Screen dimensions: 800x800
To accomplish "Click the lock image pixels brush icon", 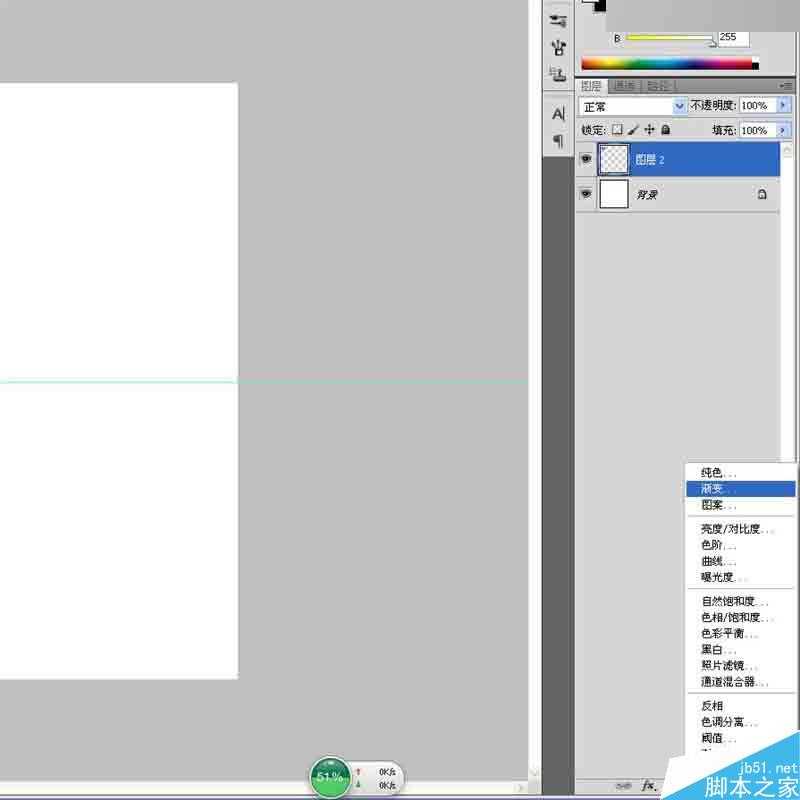I will pyautogui.click(x=633, y=130).
